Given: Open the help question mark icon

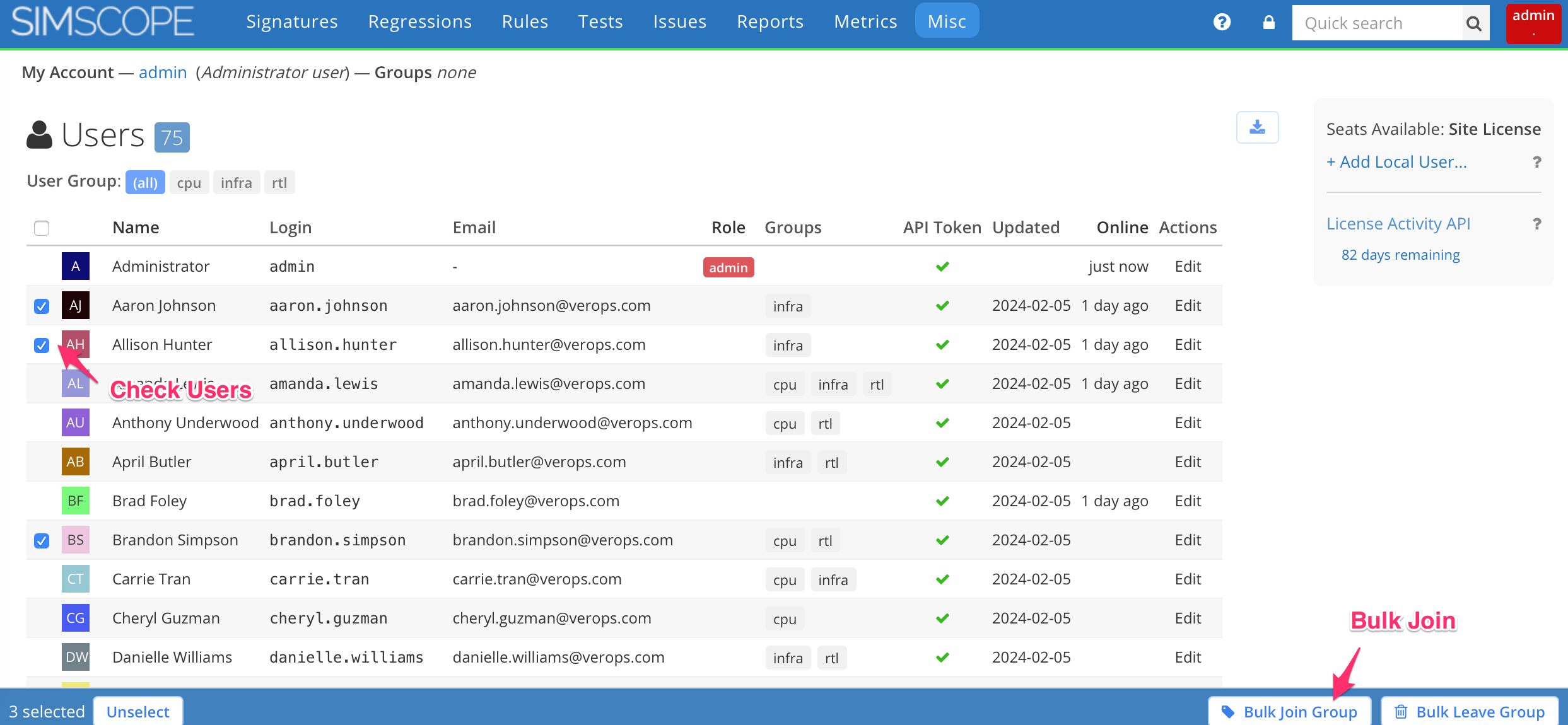Looking at the screenshot, I should tap(1222, 23).
